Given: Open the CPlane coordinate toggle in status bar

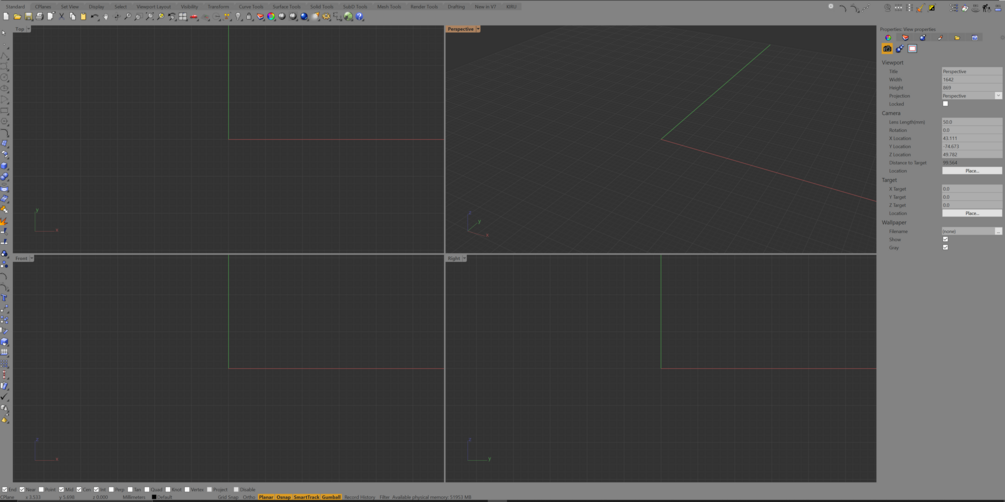Looking at the screenshot, I should pos(8,497).
